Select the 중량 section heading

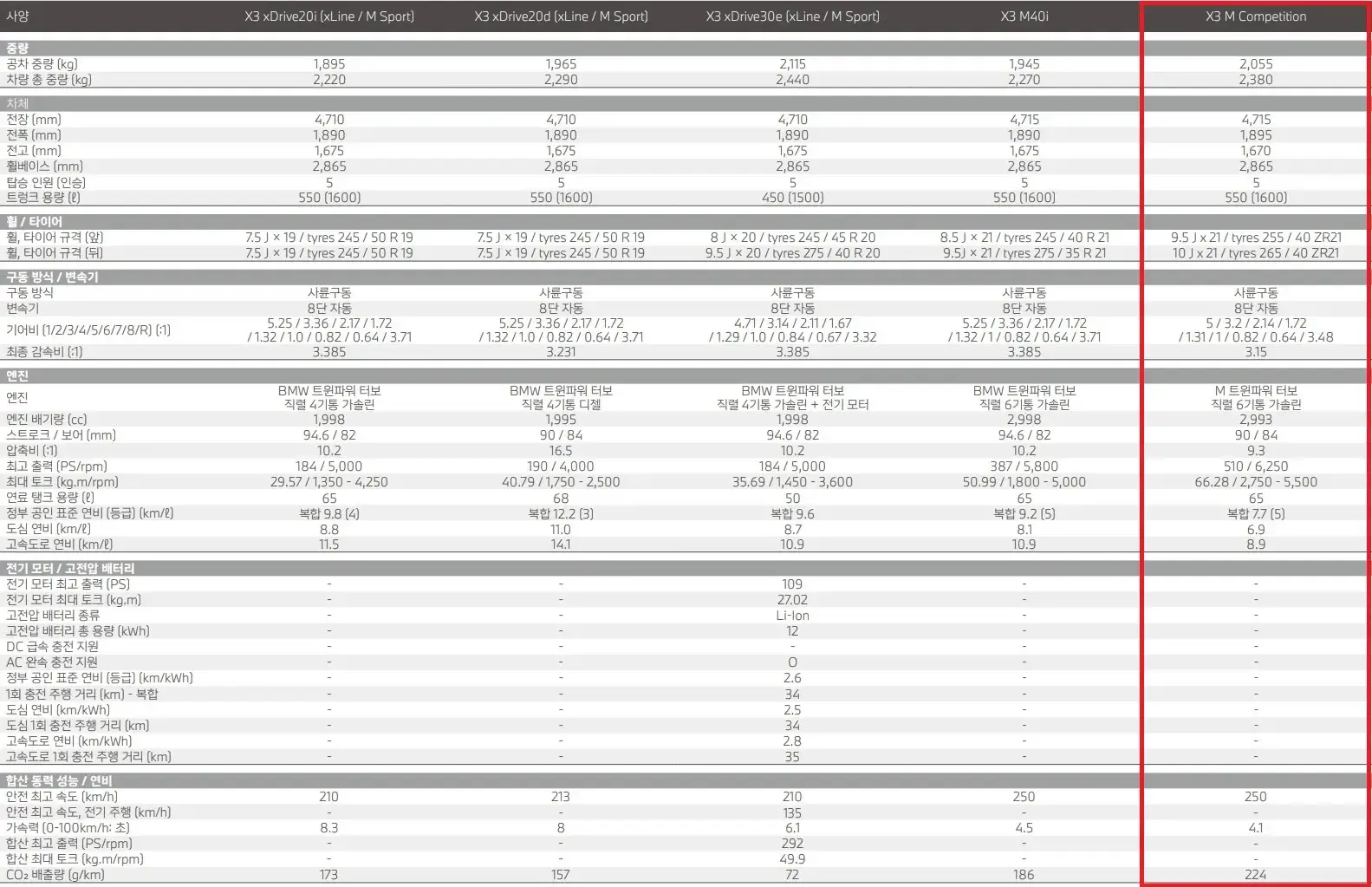(17, 49)
